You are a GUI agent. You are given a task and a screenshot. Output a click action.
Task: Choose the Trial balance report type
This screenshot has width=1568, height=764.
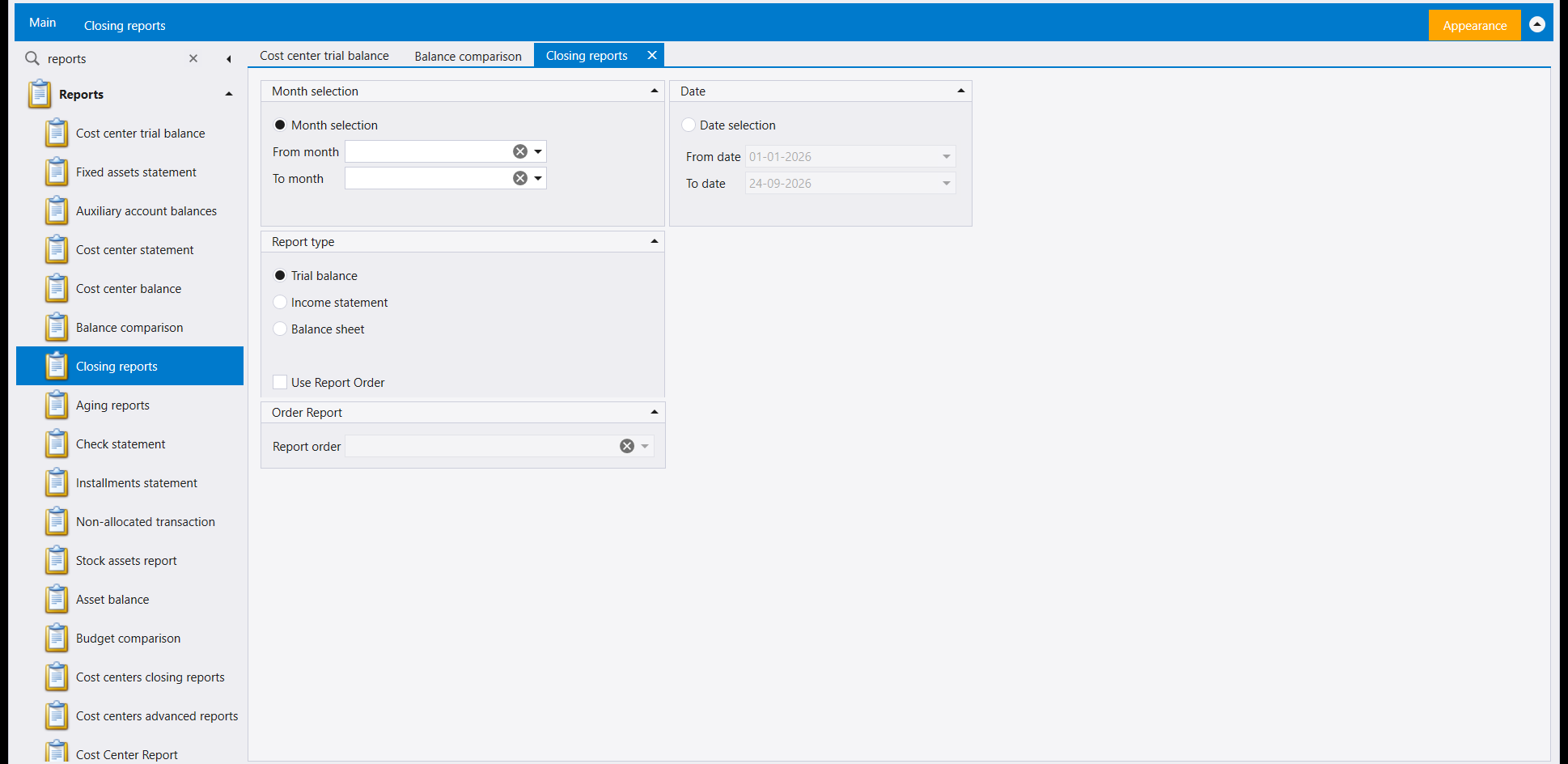tap(280, 275)
